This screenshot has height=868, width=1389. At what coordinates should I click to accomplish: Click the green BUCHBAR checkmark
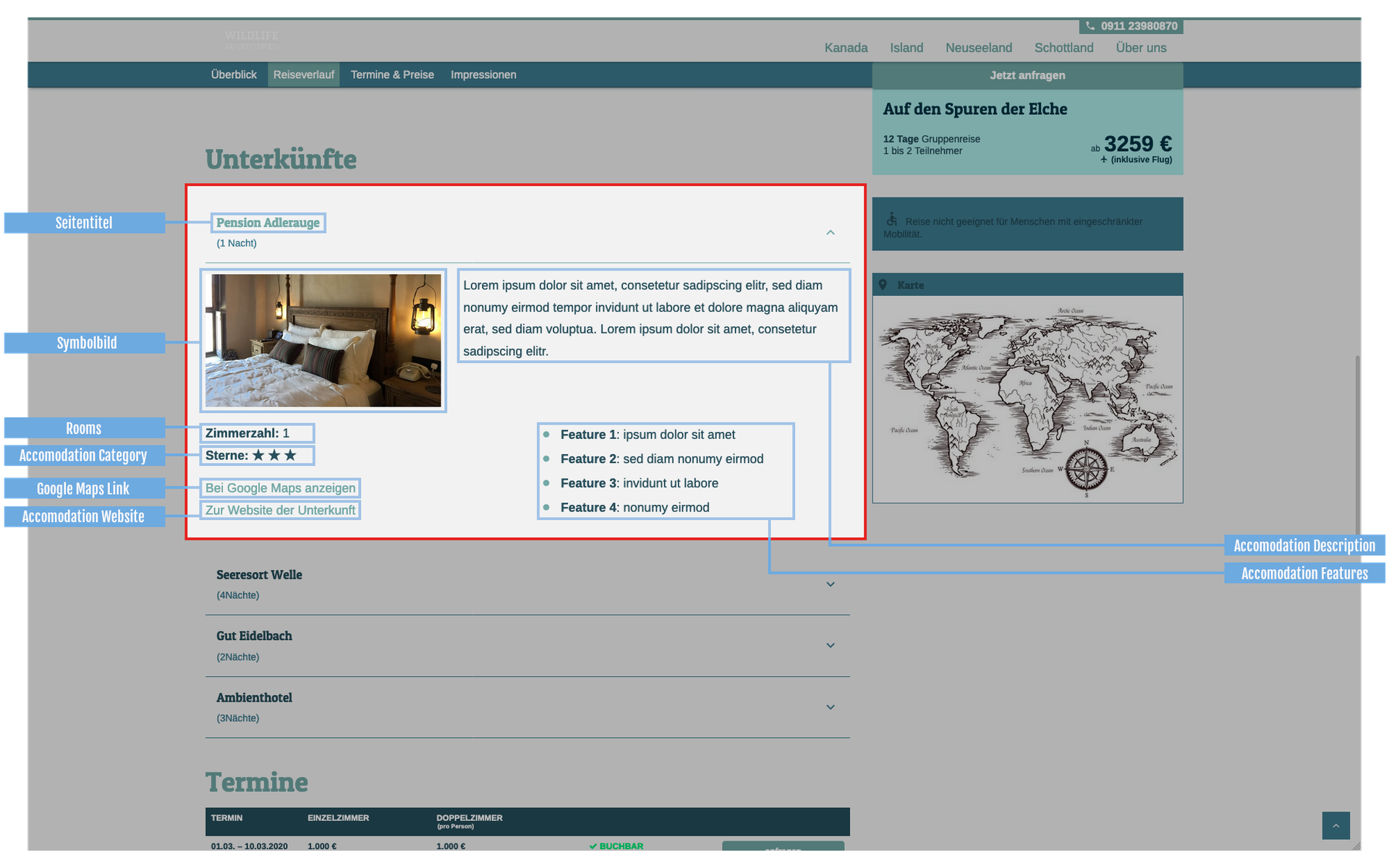click(x=592, y=846)
